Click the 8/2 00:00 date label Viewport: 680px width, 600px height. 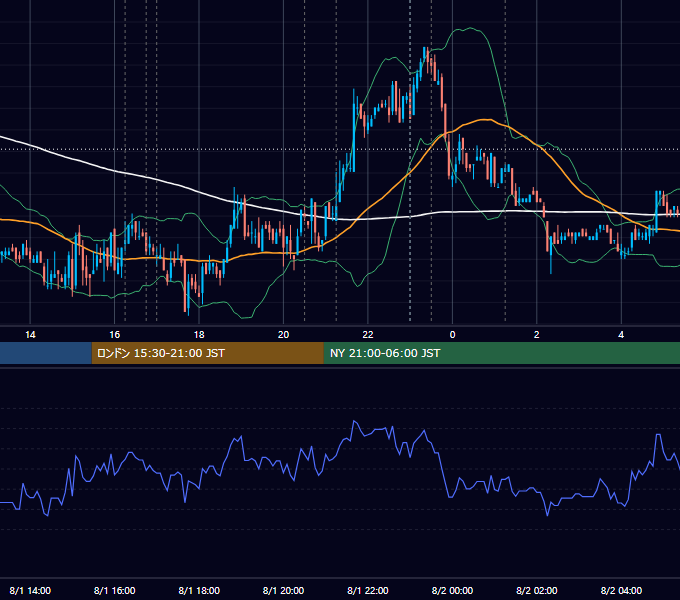point(452,590)
